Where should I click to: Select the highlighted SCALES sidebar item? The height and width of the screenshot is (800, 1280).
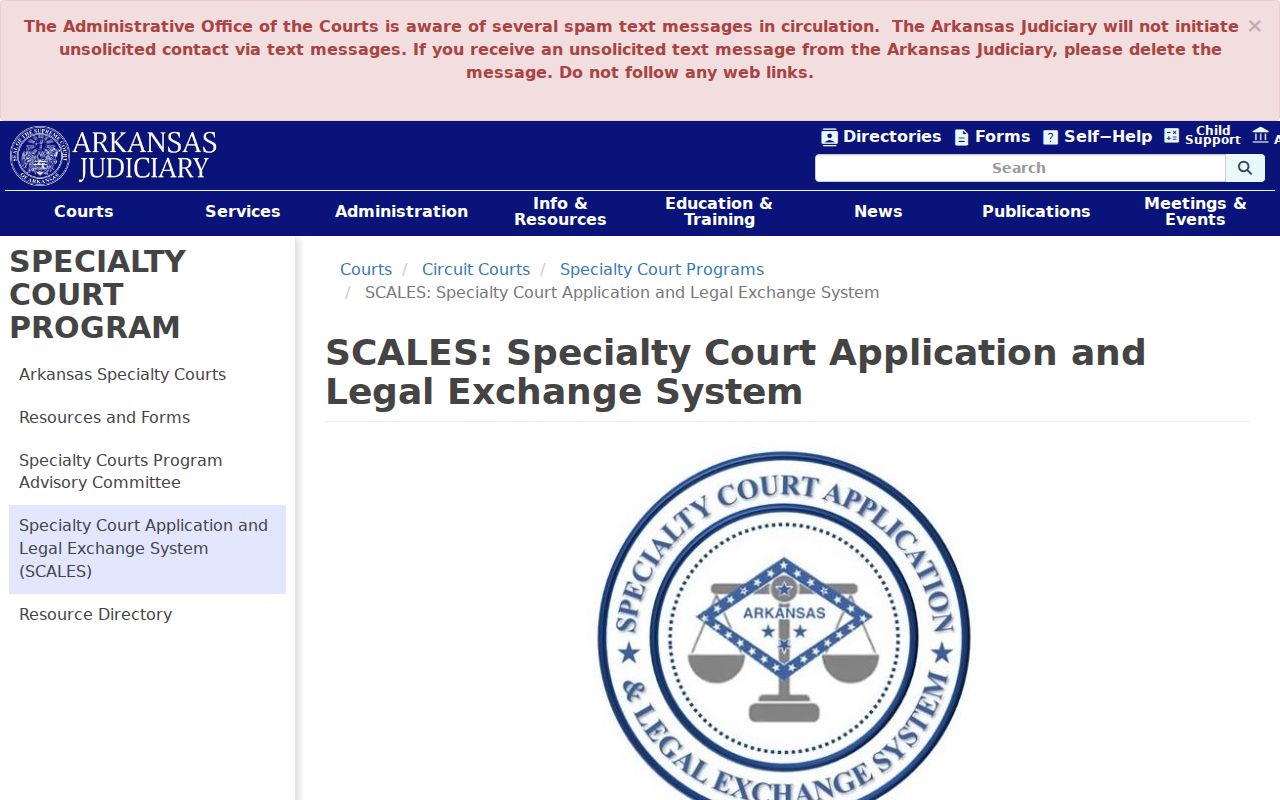147,549
